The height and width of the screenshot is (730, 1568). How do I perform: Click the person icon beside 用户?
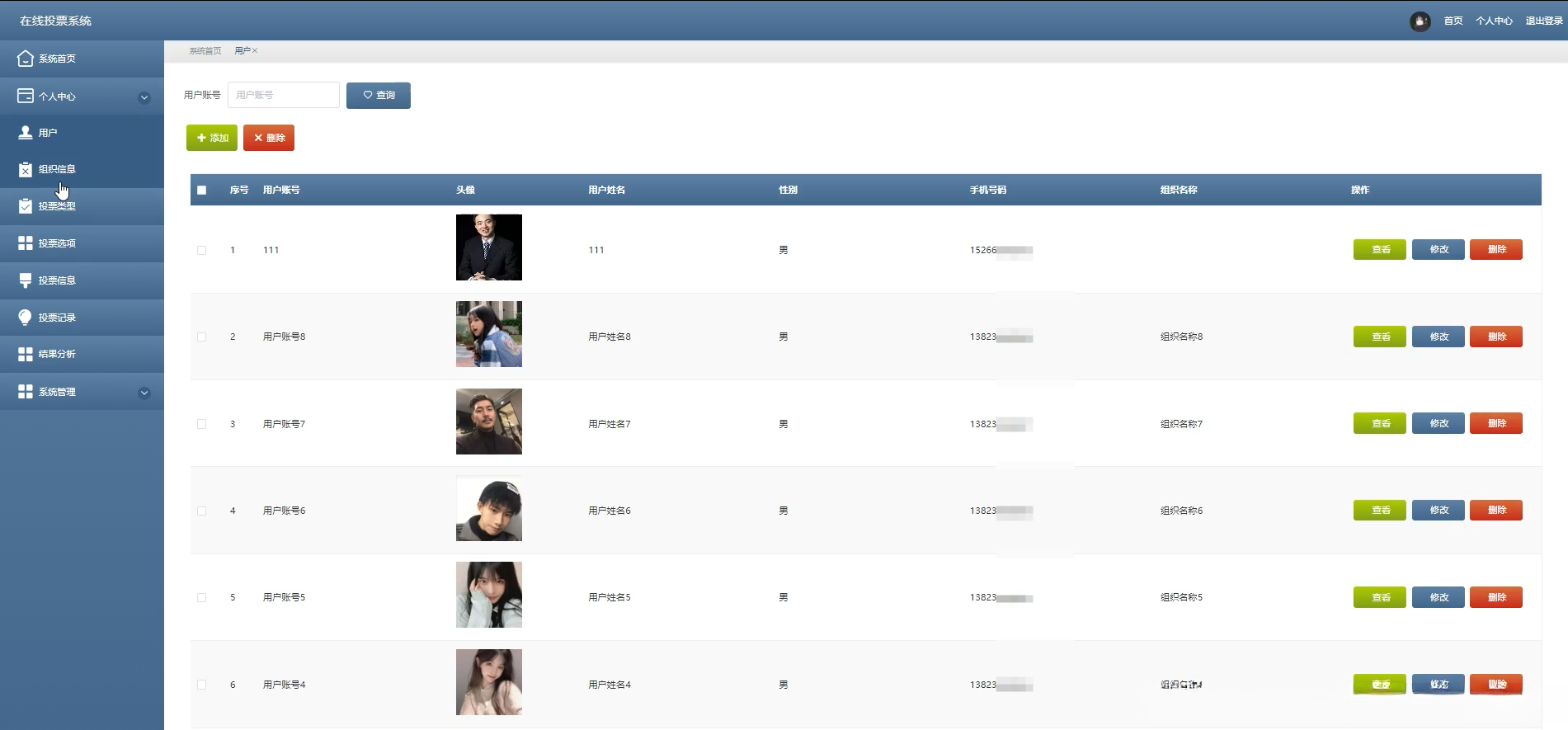click(x=26, y=132)
